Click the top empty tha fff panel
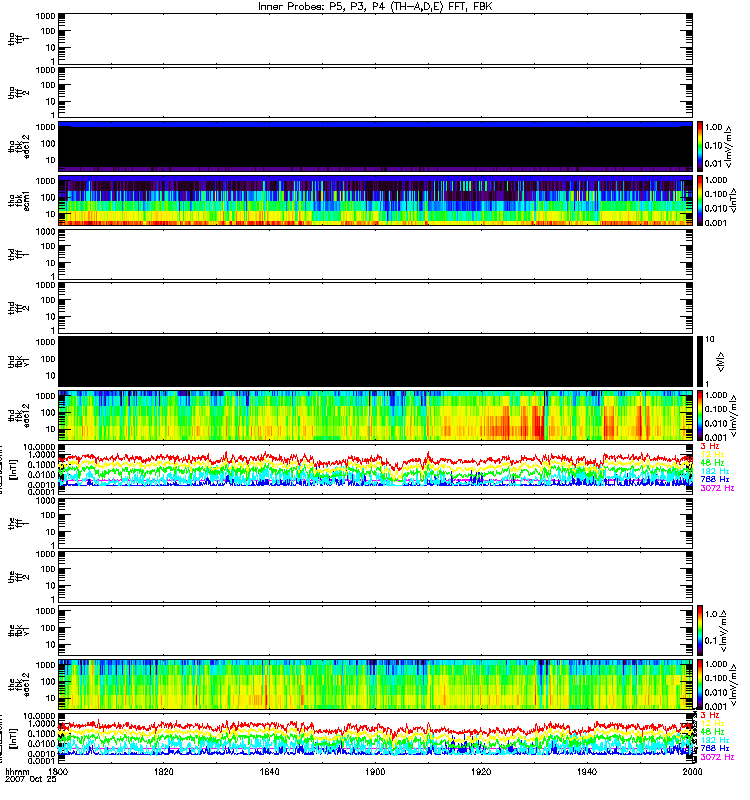Viewport: 750px width, 800px height. pyautogui.click(x=374, y=38)
